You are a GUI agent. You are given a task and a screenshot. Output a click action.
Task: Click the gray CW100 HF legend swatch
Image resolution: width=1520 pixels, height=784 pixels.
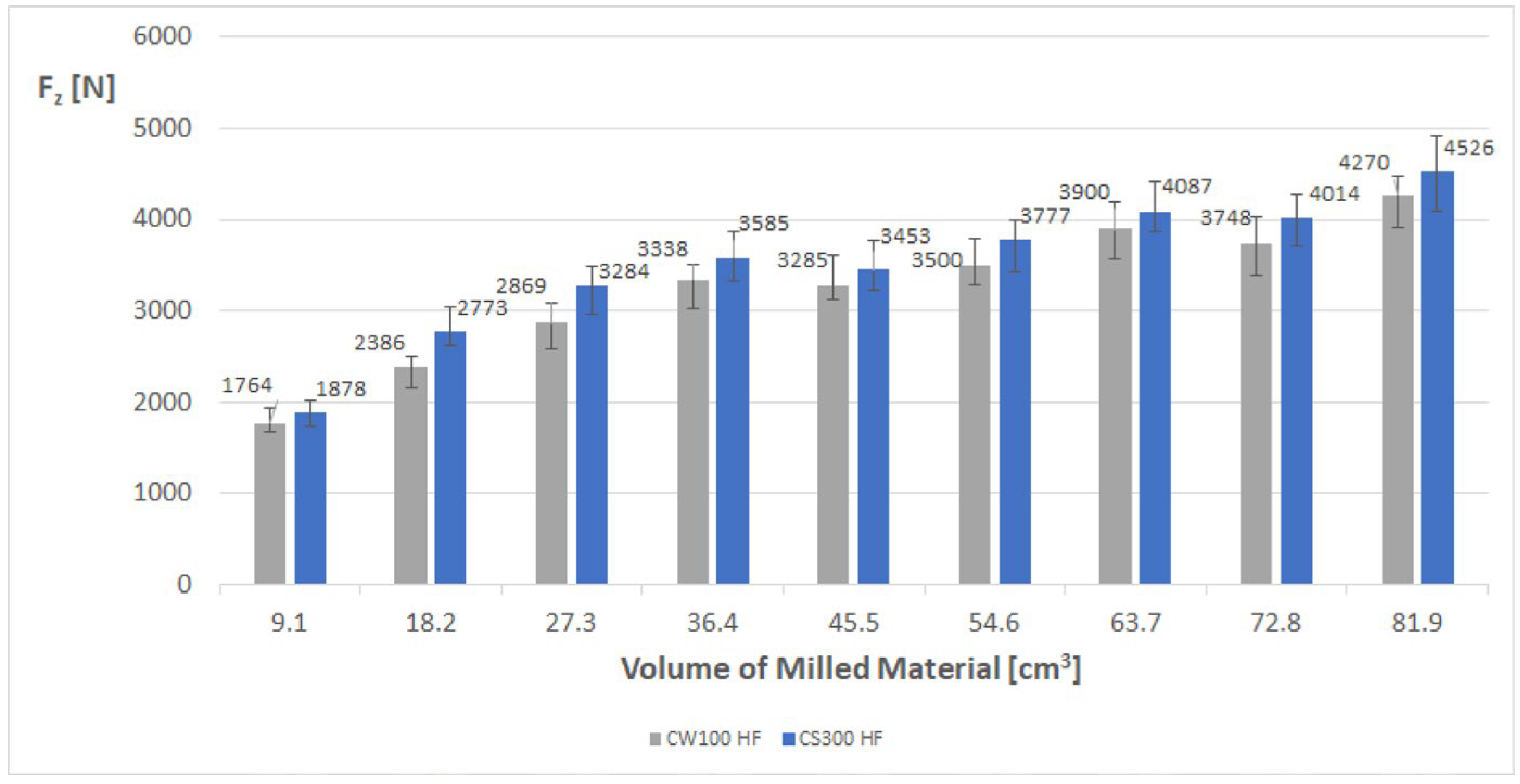[655, 739]
